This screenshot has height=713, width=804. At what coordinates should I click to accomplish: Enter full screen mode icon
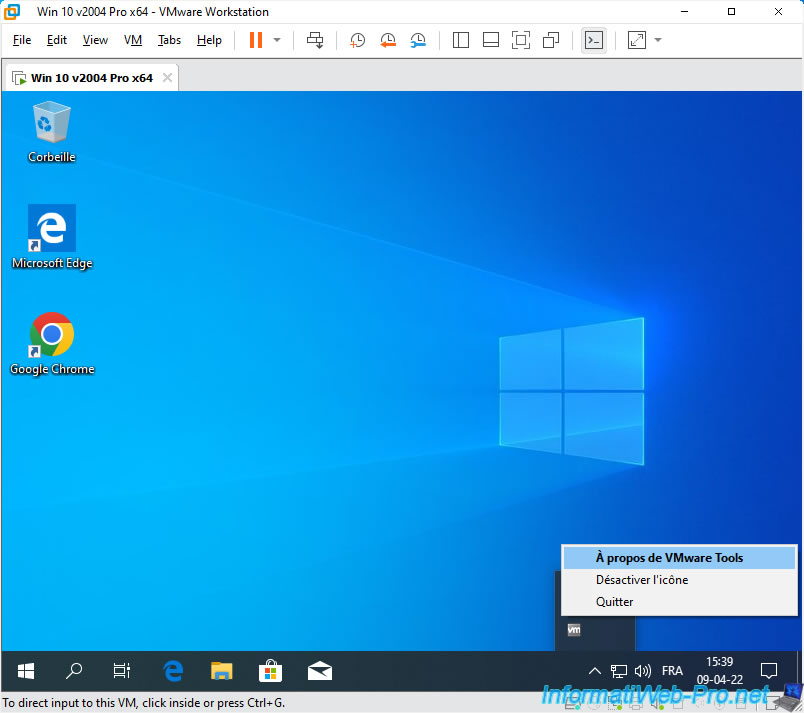click(x=520, y=40)
